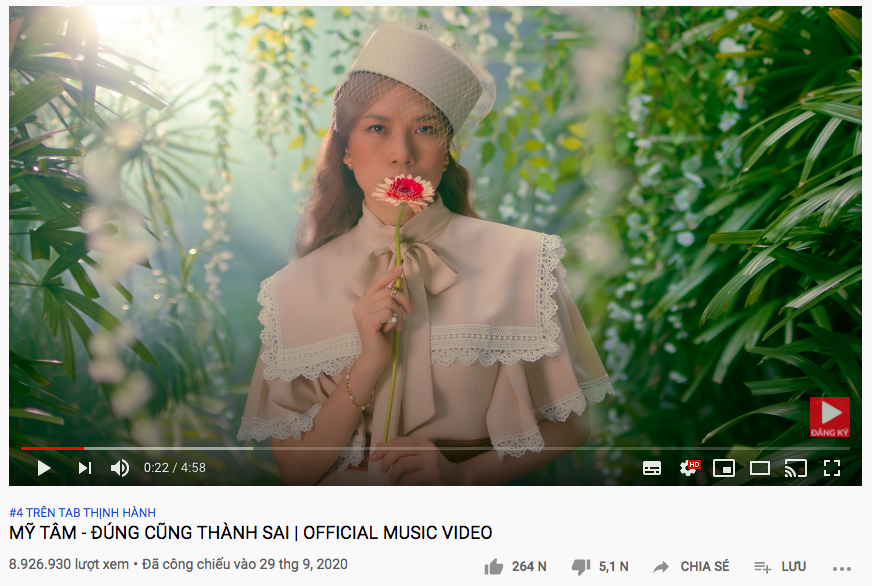Open HD settings gear menu
The height and width of the screenshot is (586, 872).
click(689, 468)
